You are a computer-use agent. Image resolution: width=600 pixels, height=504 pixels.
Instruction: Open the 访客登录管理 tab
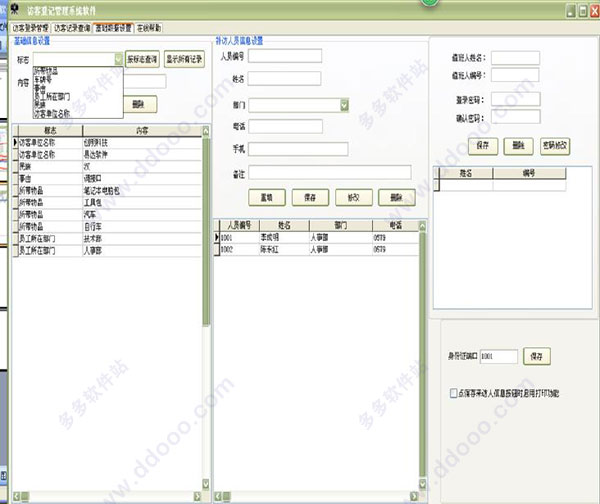tap(30, 28)
